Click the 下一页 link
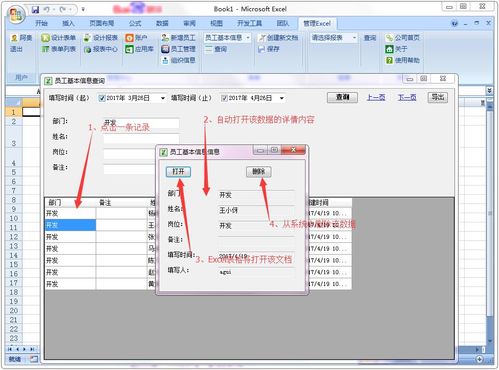Screen dimensions: 499x370 pos(407,97)
